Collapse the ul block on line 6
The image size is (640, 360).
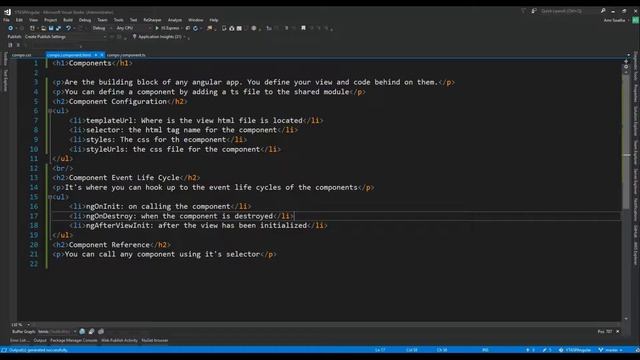tap(50, 111)
